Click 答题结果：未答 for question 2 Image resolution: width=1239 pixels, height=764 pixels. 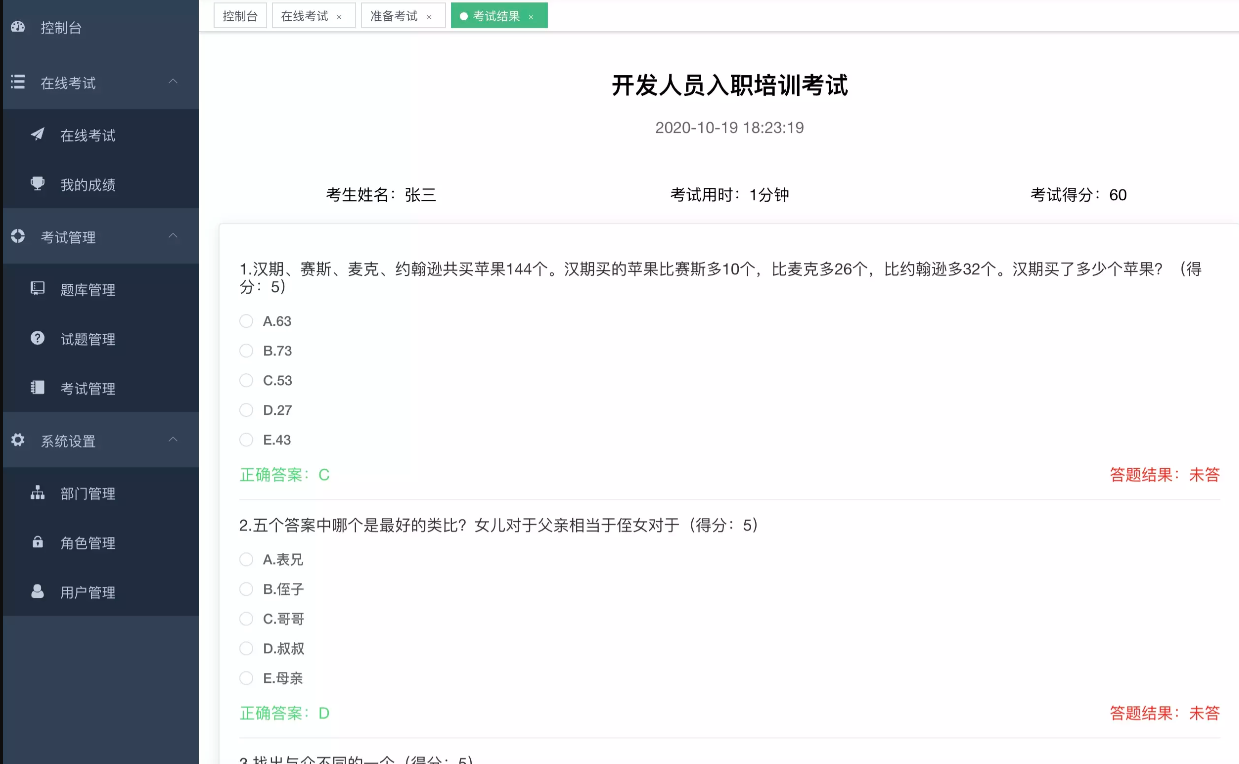[1165, 713]
